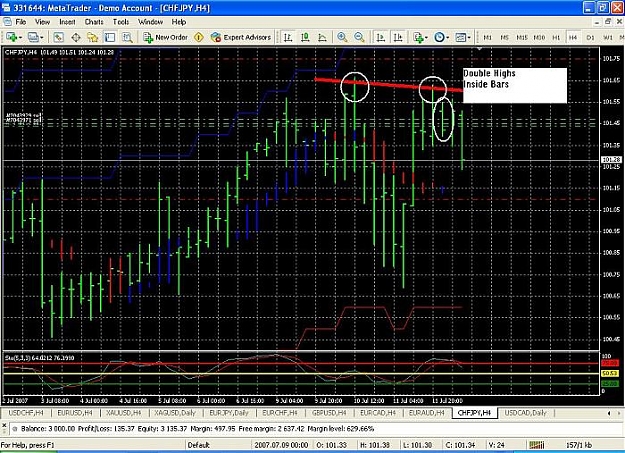Zoom out on the chart
Screen dimensions: 625x453
coord(359,37)
